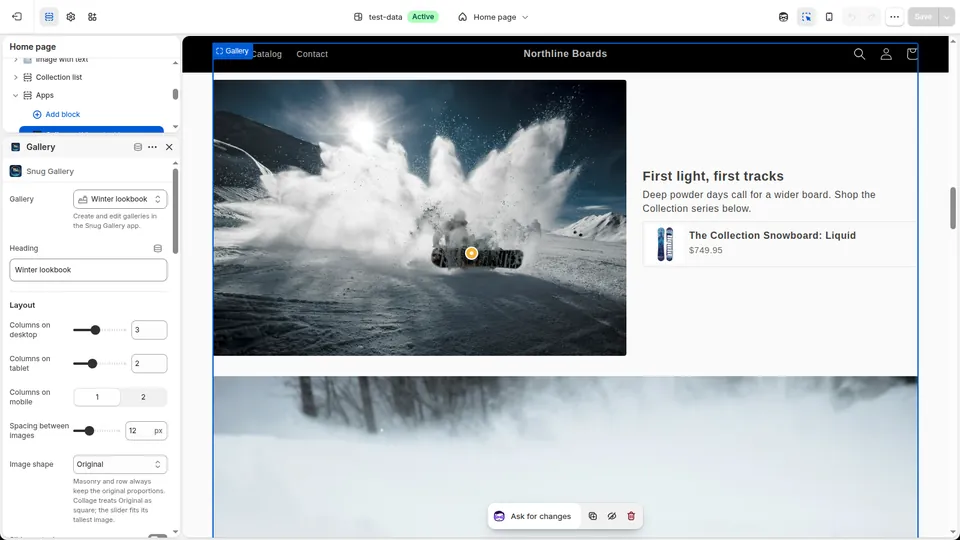Expand the Collection list section
The image size is (960, 540).
(15, 77)
